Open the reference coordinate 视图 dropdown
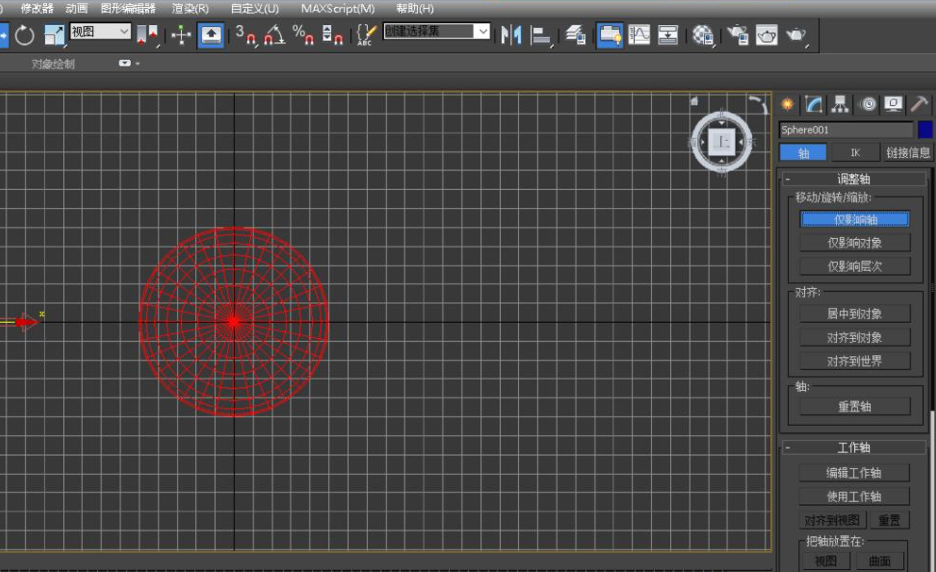 [x=100, y=31]
